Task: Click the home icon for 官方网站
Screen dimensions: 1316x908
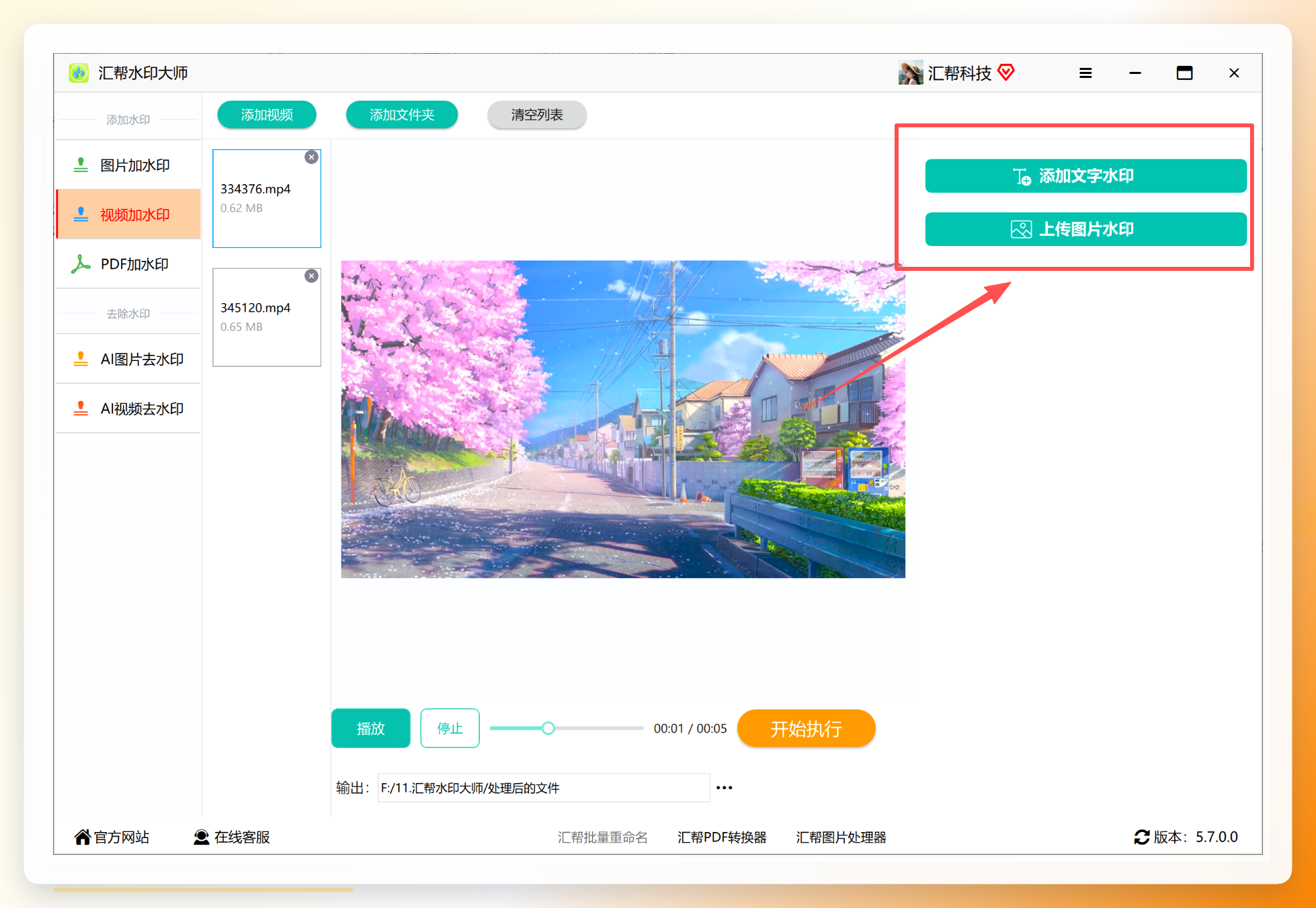Action: coord(82,837)
